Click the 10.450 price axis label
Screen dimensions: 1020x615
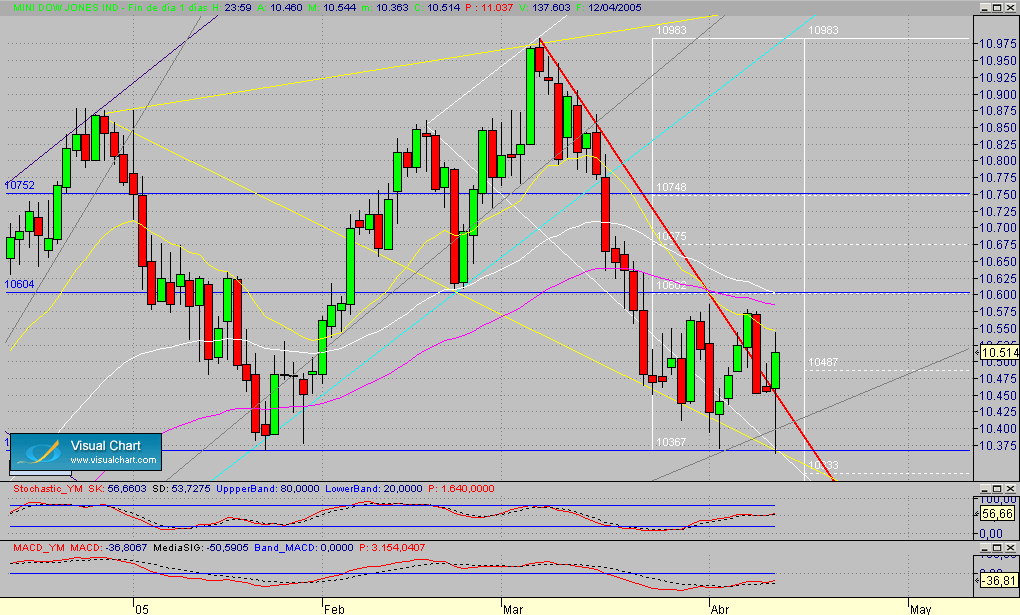tap(997, 395)
